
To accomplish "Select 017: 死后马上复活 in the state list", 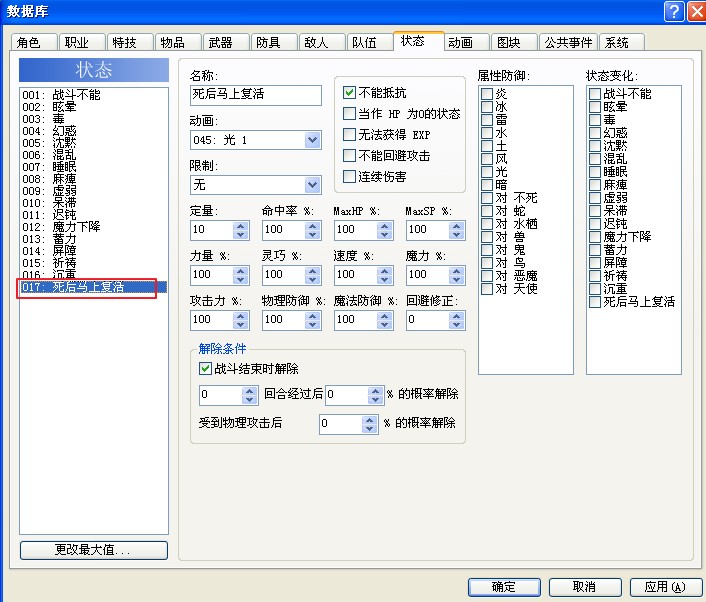I will tap(94, 287).
